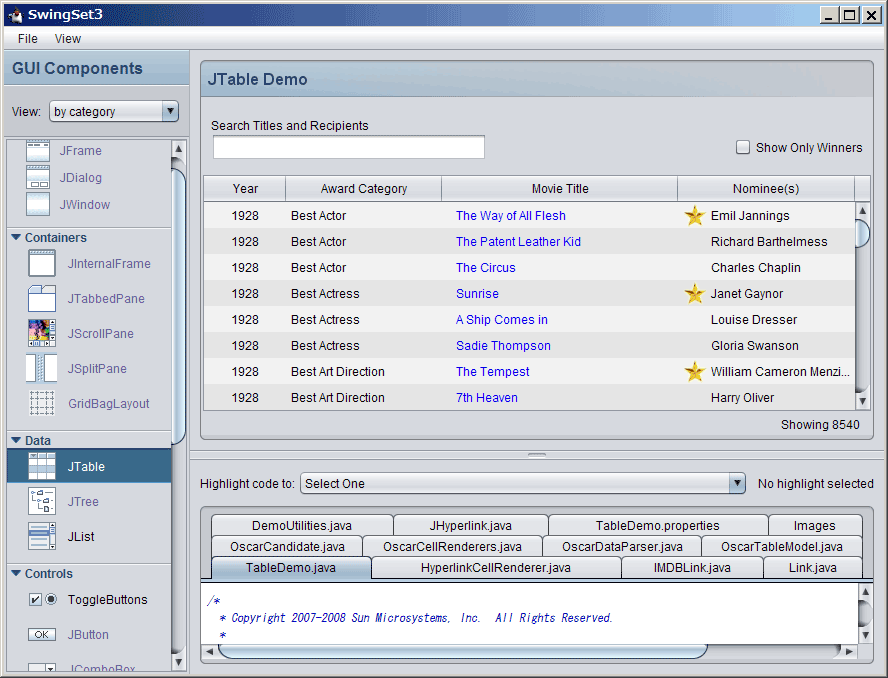Viewport: 888px width, 678px height.
Task: Switch to the Link.java tab
Action: [813, 568]
